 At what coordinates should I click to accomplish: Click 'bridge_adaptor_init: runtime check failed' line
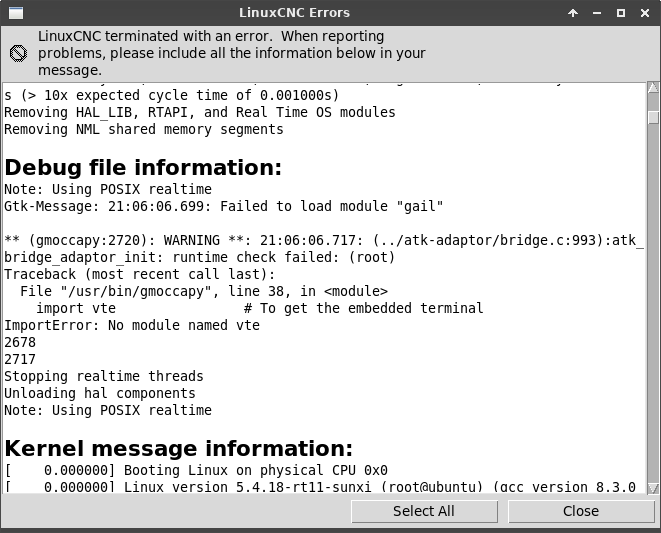coord(199,257)
